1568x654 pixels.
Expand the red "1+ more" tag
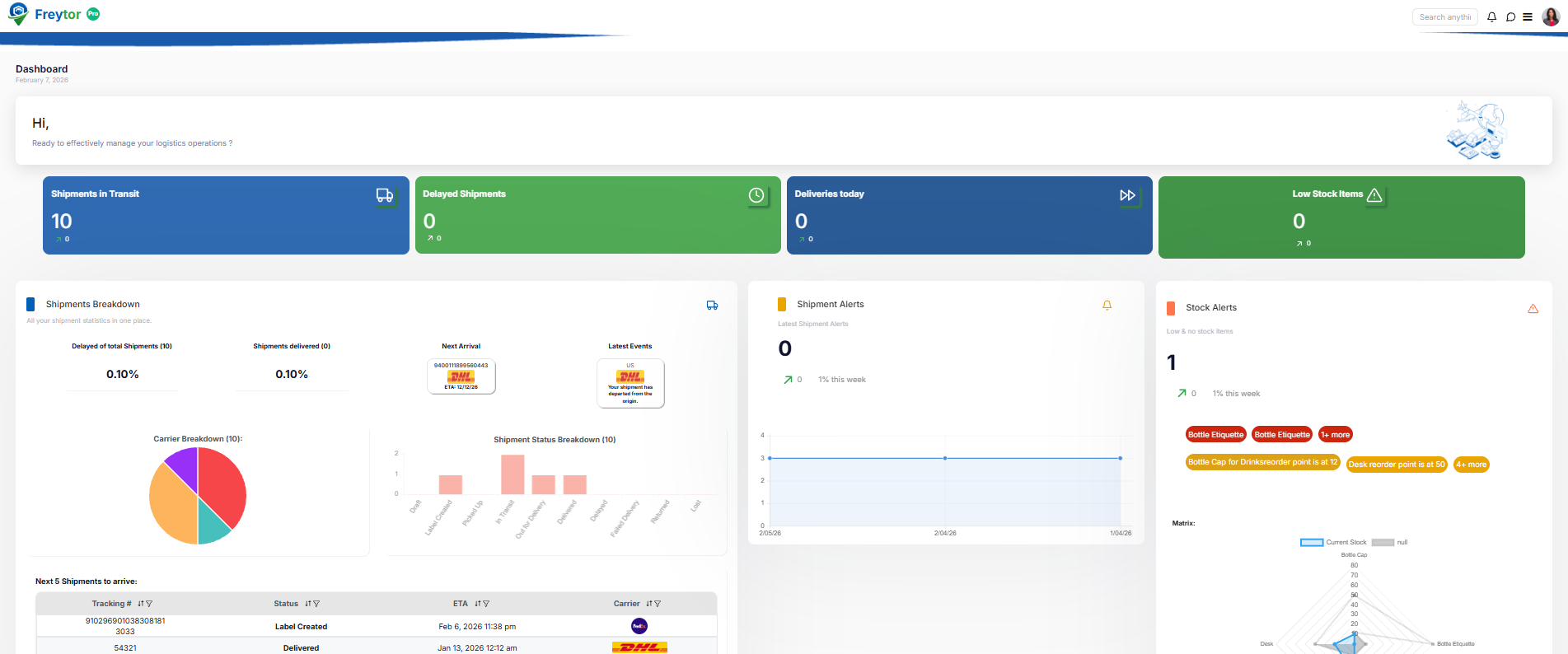(1336, 435)
